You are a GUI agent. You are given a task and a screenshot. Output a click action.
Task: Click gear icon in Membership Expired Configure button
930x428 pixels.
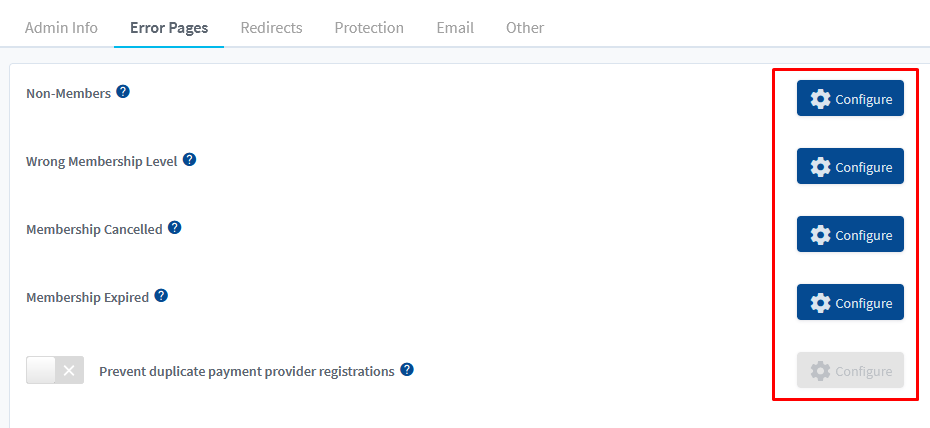820,303
